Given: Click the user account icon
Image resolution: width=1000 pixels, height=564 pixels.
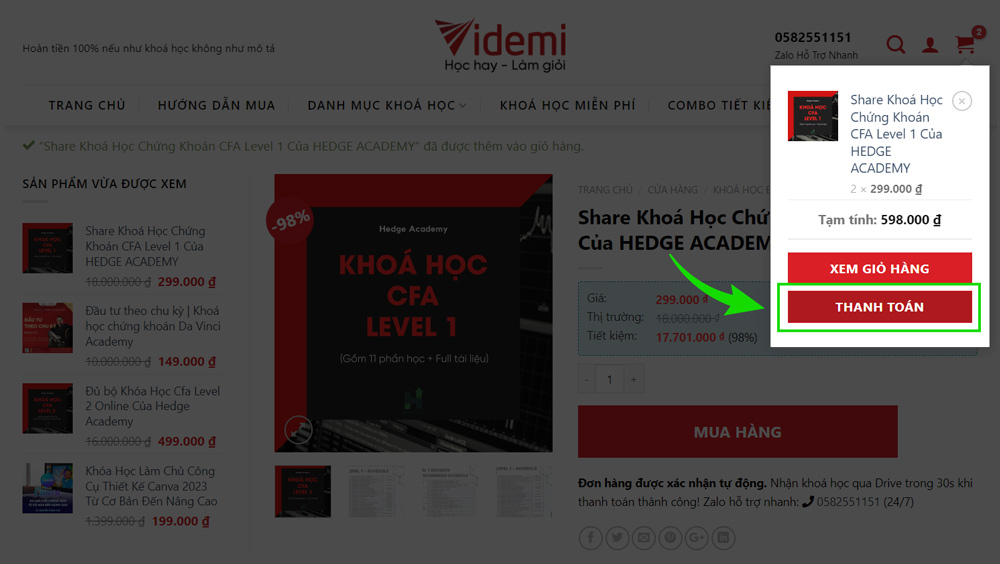Looking at the screenshot, I should [930, 45].
